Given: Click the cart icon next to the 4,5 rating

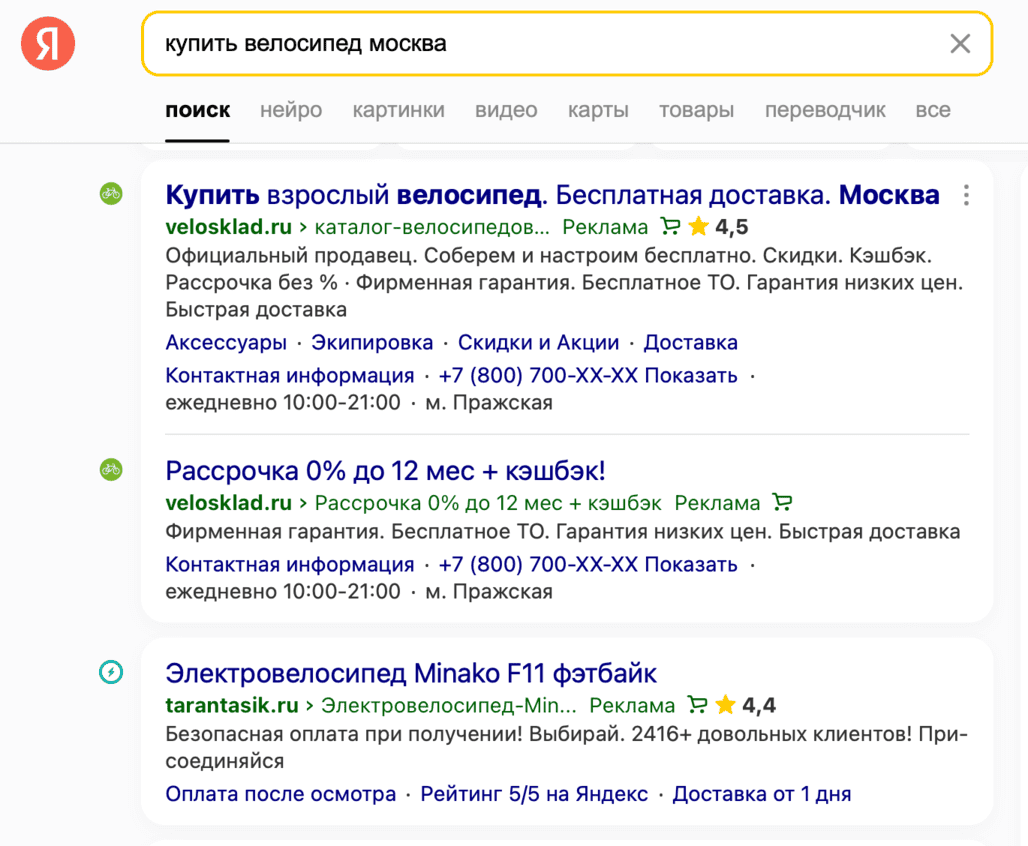Looking at the screenshot, I should (670, 226).
